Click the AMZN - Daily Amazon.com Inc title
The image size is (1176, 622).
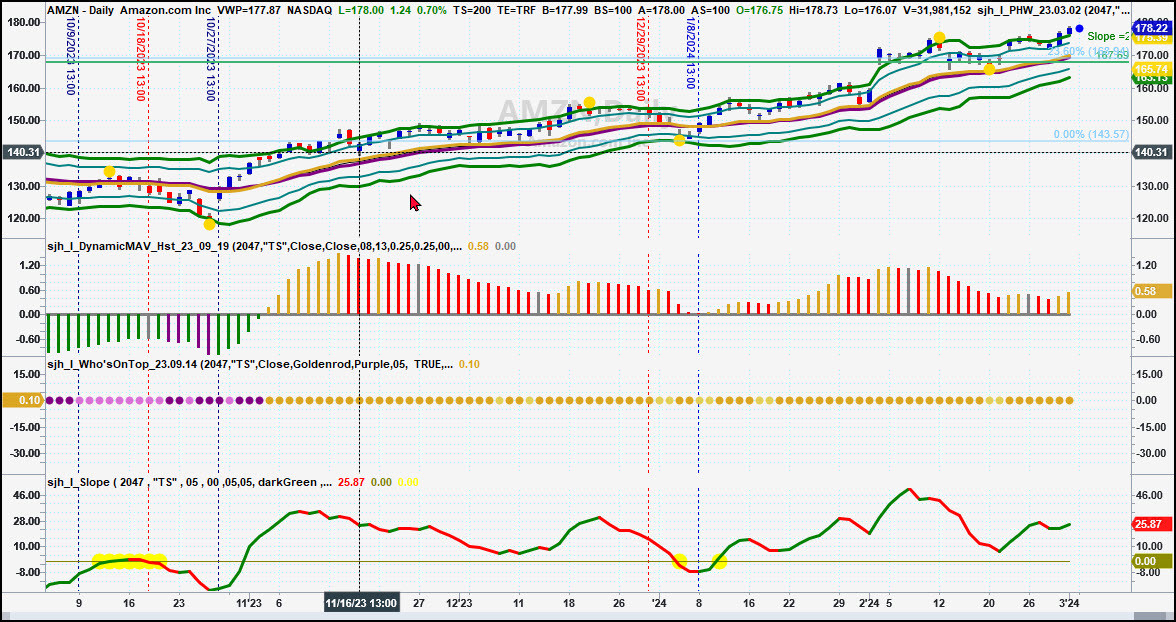tap(128, 11)
